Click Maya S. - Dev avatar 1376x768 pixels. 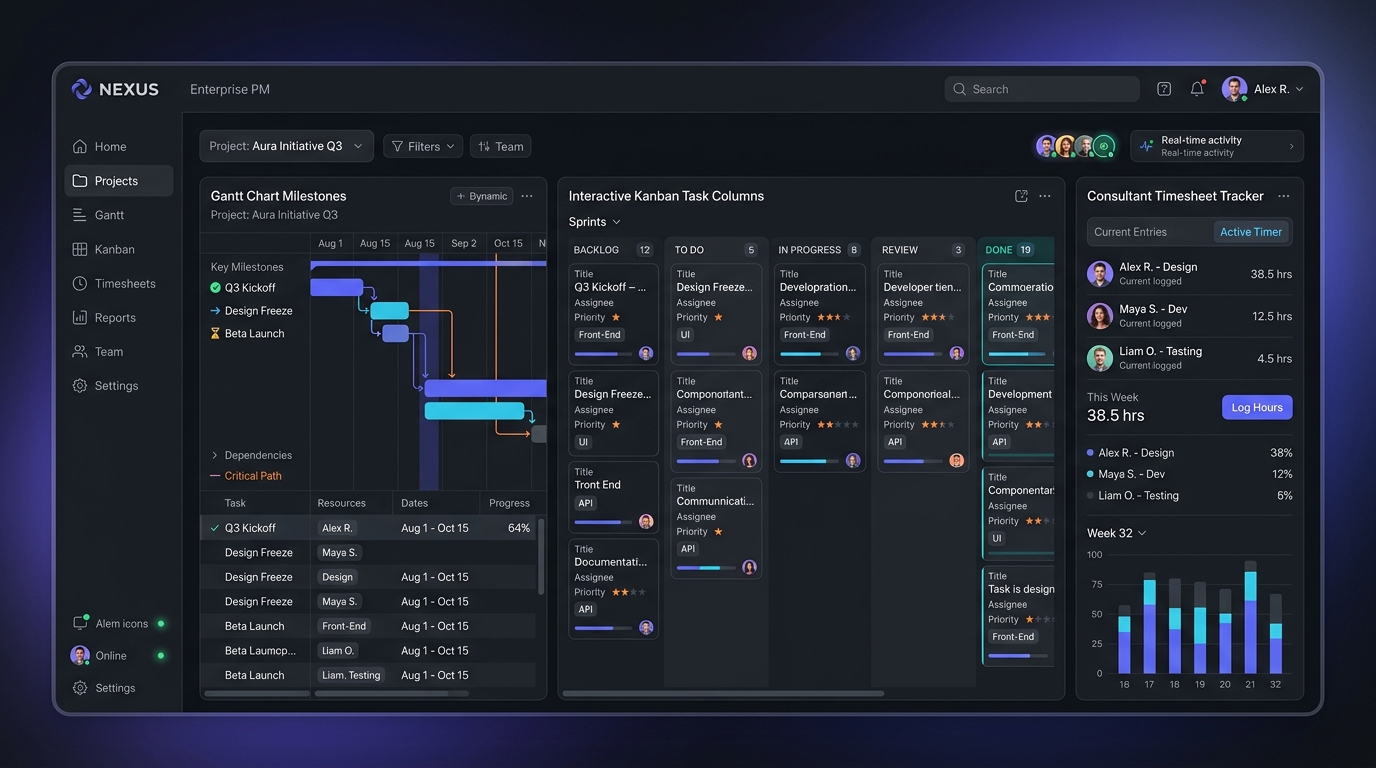click(1100, 316)
